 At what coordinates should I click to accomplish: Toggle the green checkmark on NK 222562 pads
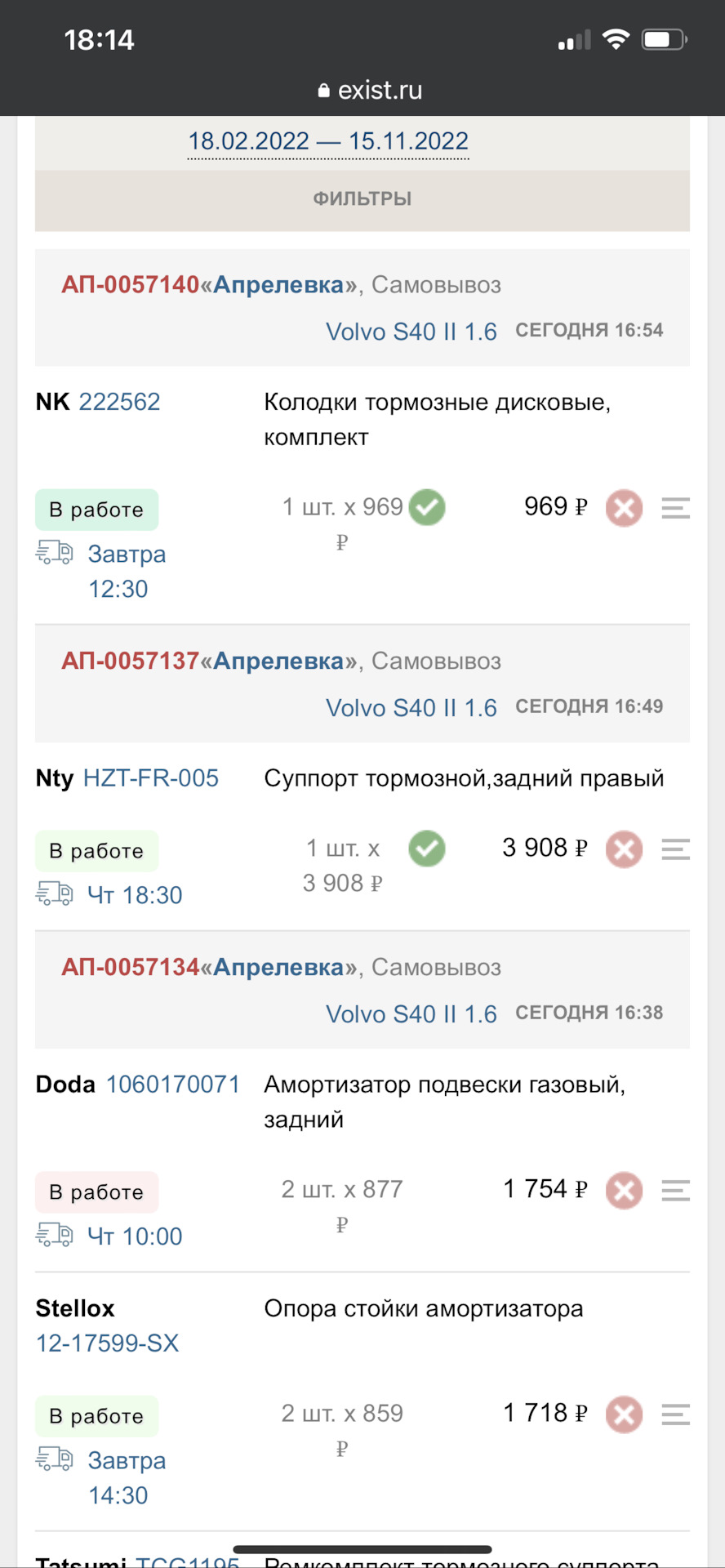tap(426, 507)
